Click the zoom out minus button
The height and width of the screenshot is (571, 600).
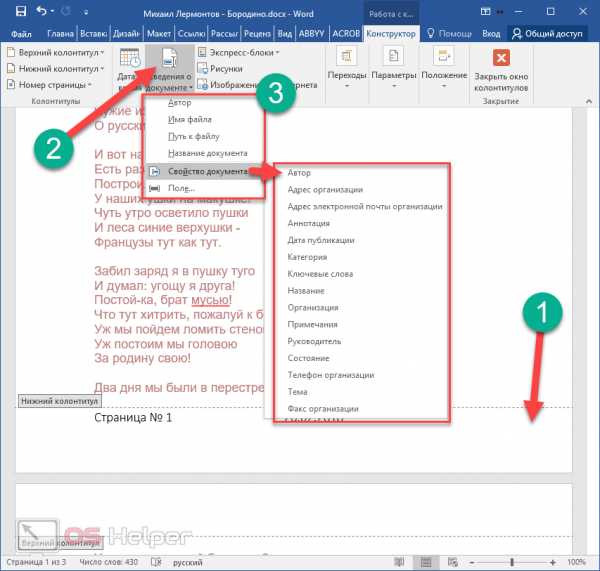click(x=472, y=562)
